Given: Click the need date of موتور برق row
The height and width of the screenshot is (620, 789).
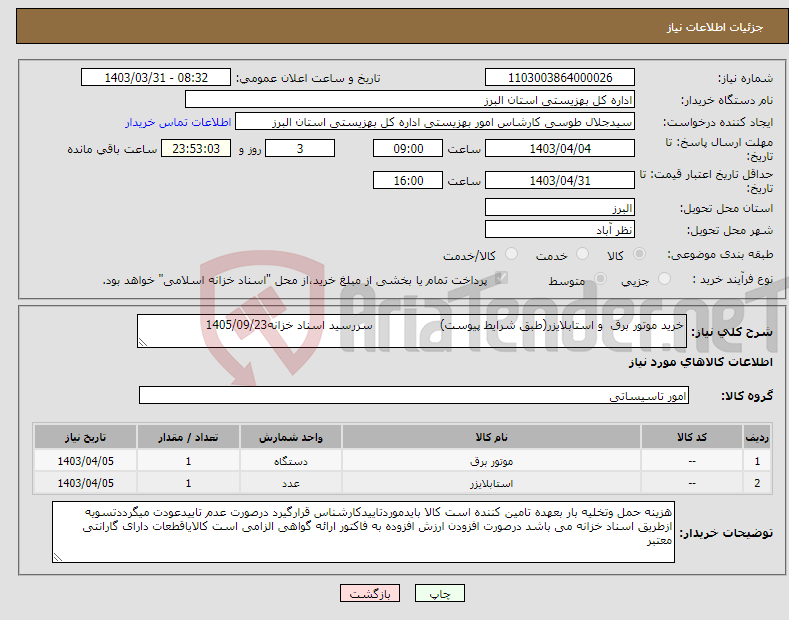Looking at the screenshot, I should [x=86, y=461].
